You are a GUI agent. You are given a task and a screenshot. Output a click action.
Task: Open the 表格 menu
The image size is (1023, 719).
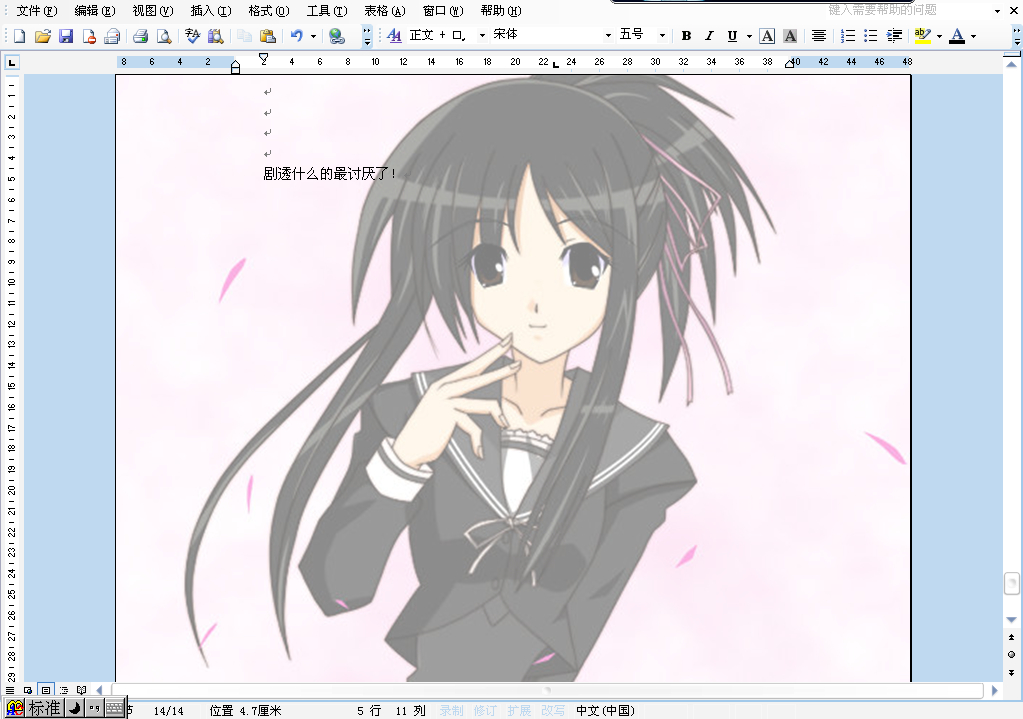tap(385, 10)
